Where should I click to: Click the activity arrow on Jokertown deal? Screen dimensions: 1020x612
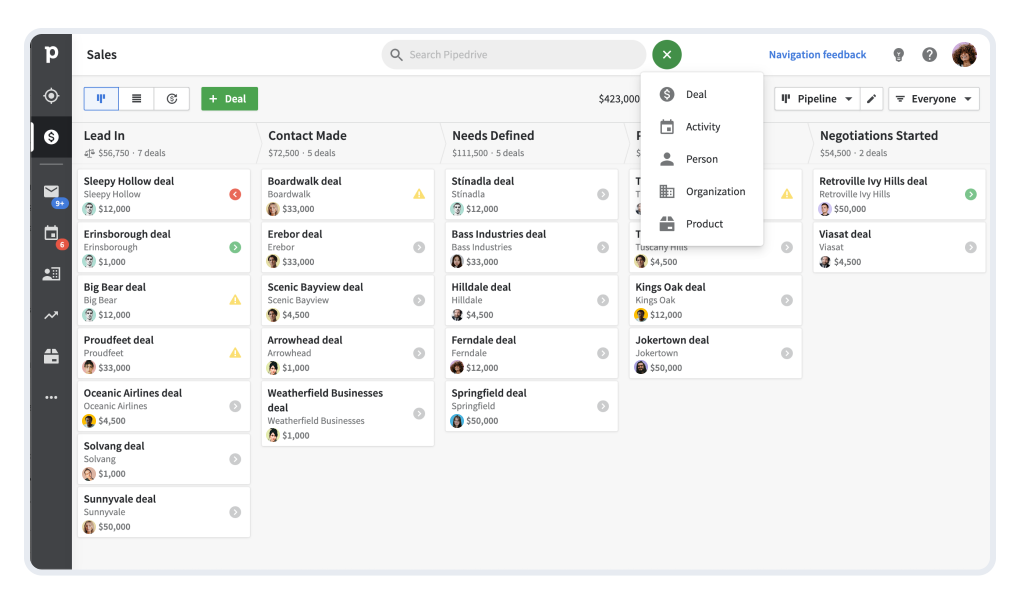[x=787, y=353]
